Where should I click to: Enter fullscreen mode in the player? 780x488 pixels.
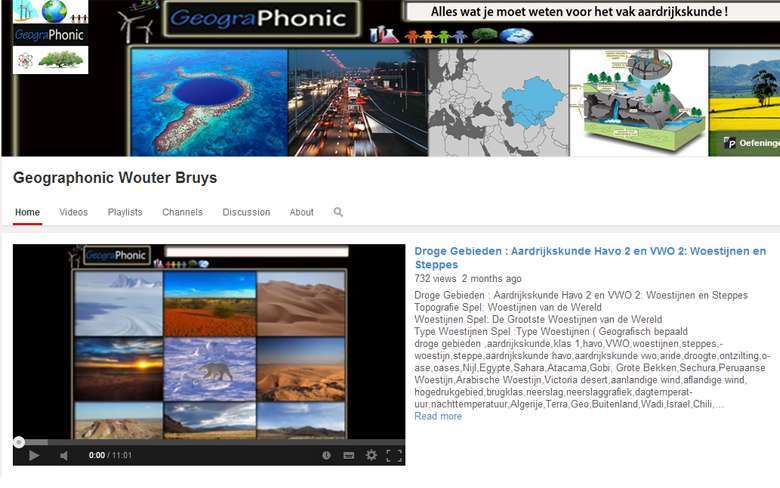394,455
